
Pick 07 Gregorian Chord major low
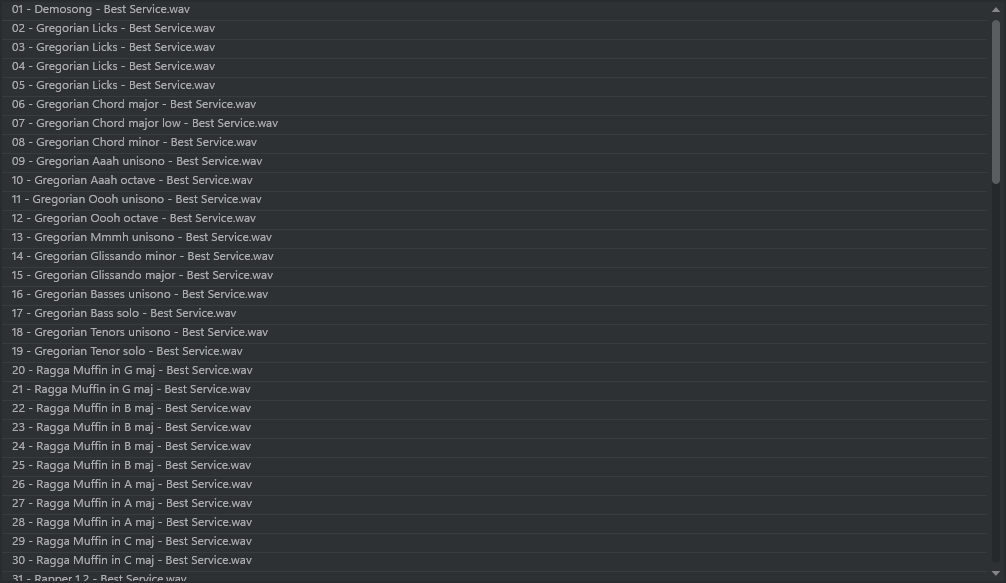(145, 123)
